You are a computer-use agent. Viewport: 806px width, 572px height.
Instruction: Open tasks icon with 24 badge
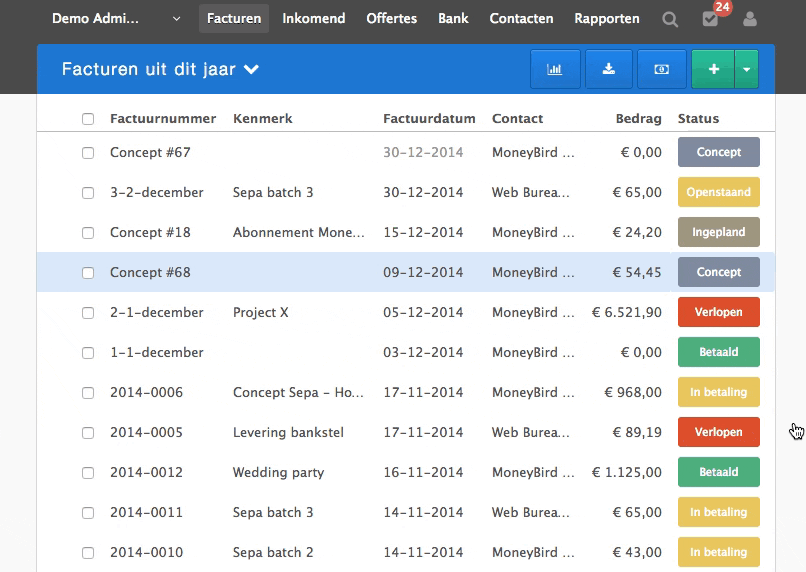point(710,19)
